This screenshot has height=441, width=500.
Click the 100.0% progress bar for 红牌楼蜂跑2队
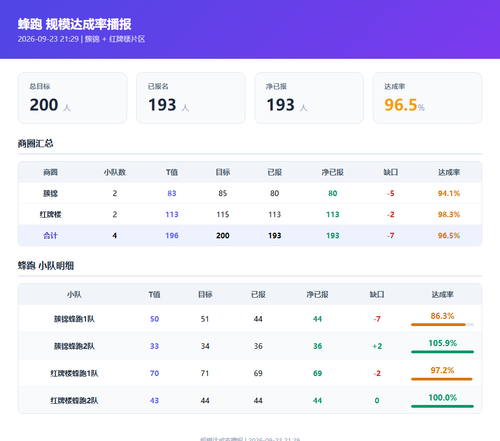click(x=442, y=406)
